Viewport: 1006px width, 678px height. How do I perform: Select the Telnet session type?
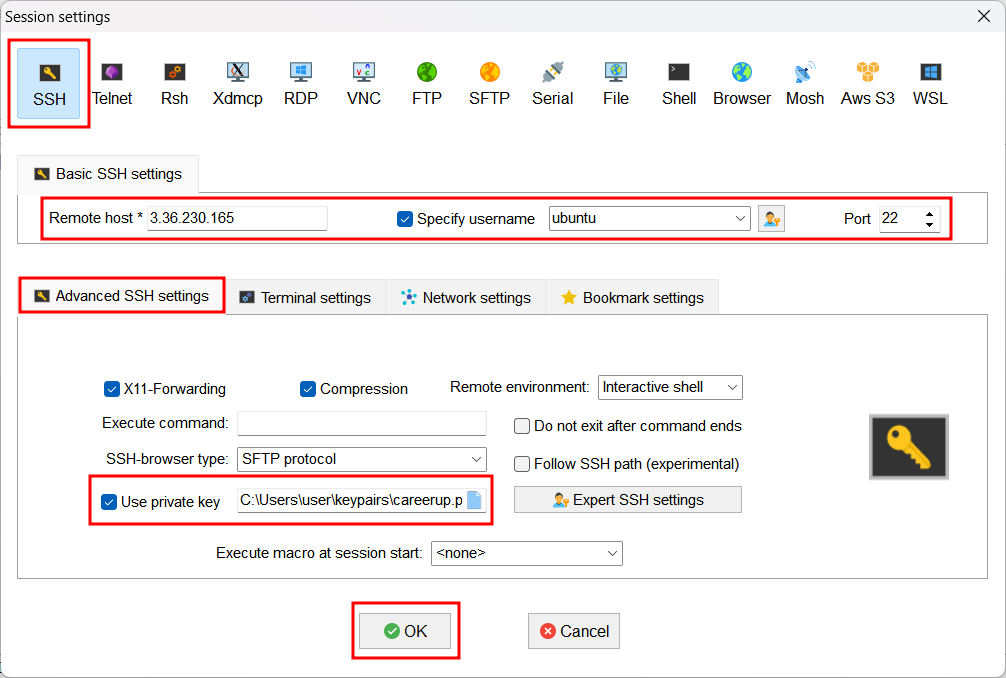[x=112, y=83]
